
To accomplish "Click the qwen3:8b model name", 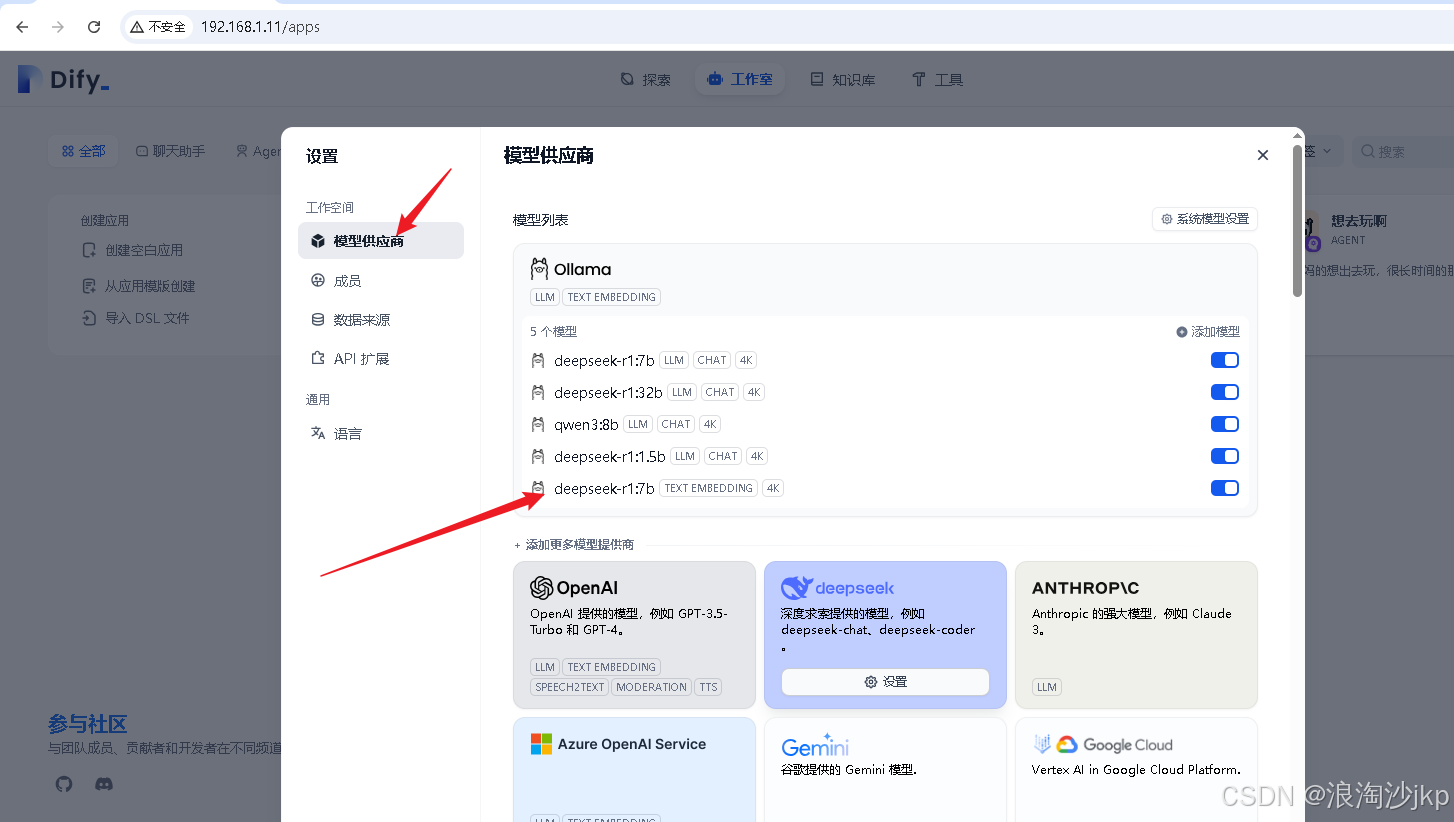I will tap(586, 424).
